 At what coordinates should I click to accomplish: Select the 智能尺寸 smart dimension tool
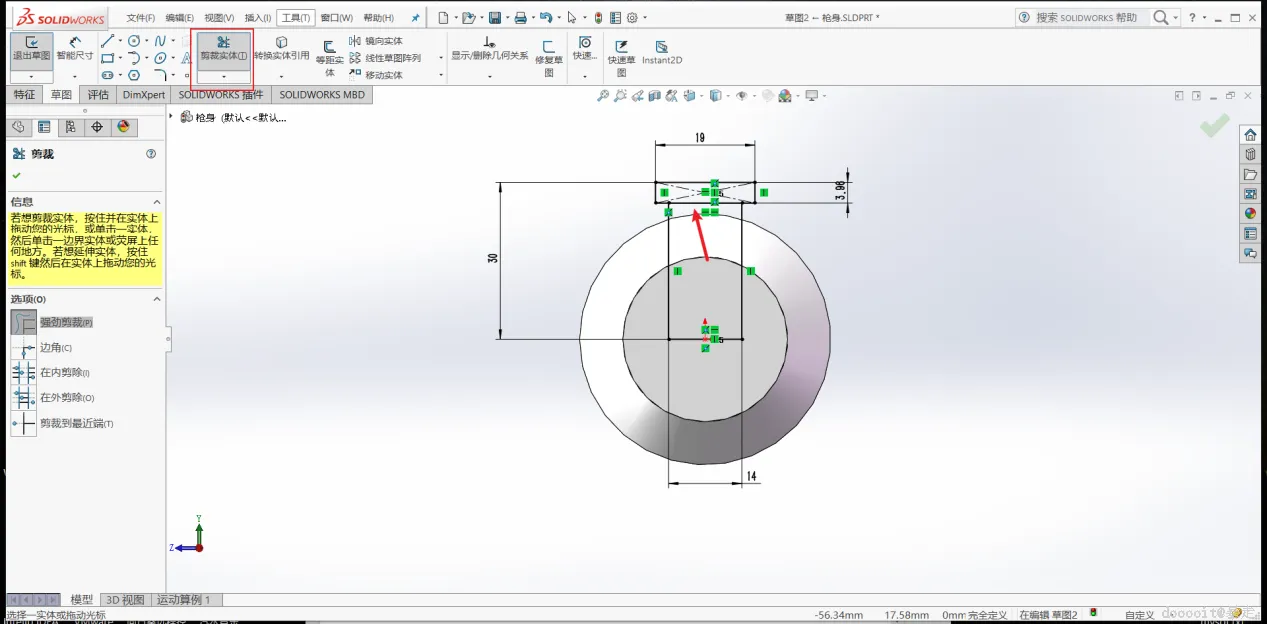[74, 48]
